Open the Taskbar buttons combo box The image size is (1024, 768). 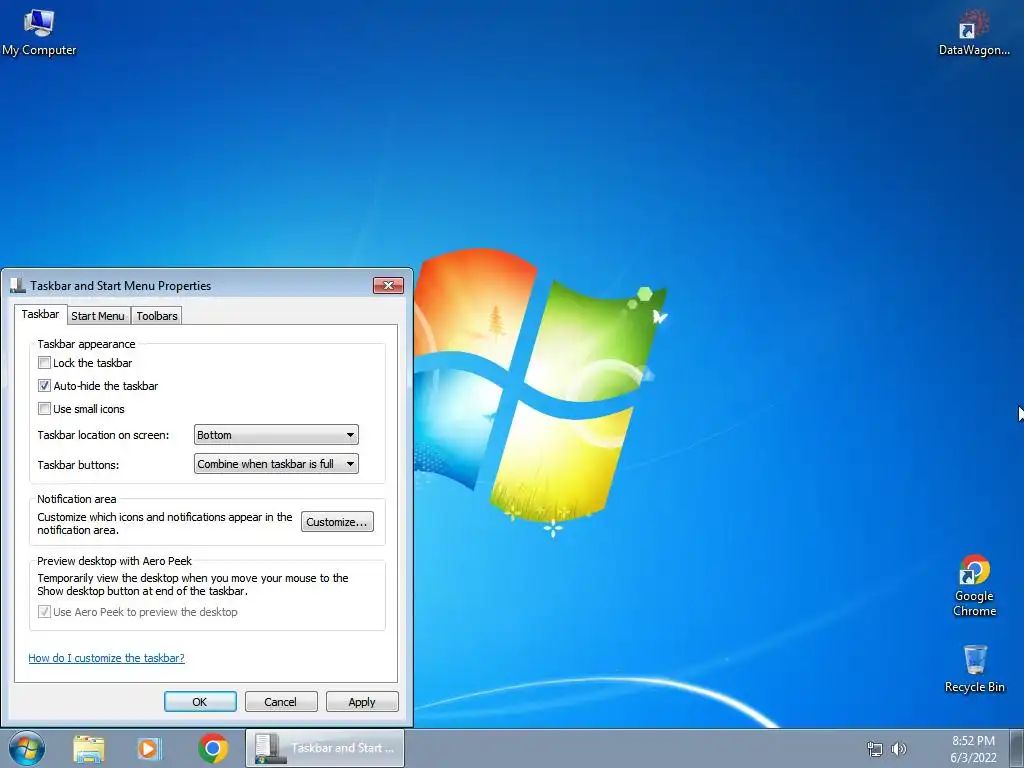tap(276, 464)
